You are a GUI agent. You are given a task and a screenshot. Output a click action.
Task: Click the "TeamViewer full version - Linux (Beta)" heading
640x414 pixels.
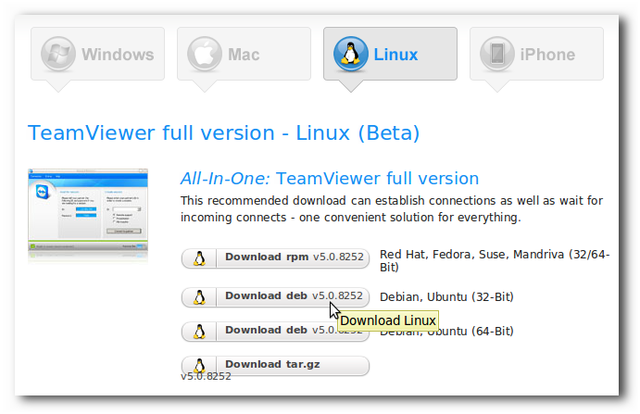point(224,133)
